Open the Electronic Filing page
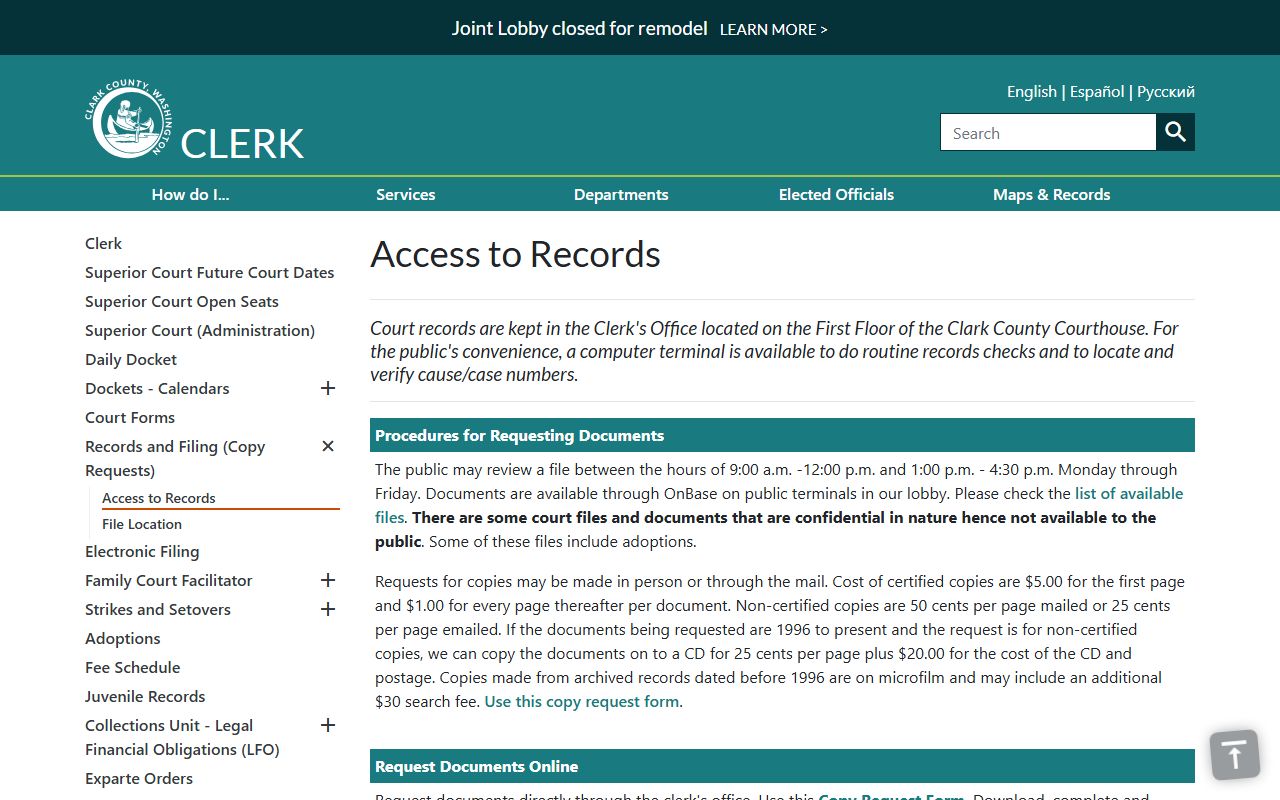Viewport: 1280px width, 800px height. [x=142, y=551]
